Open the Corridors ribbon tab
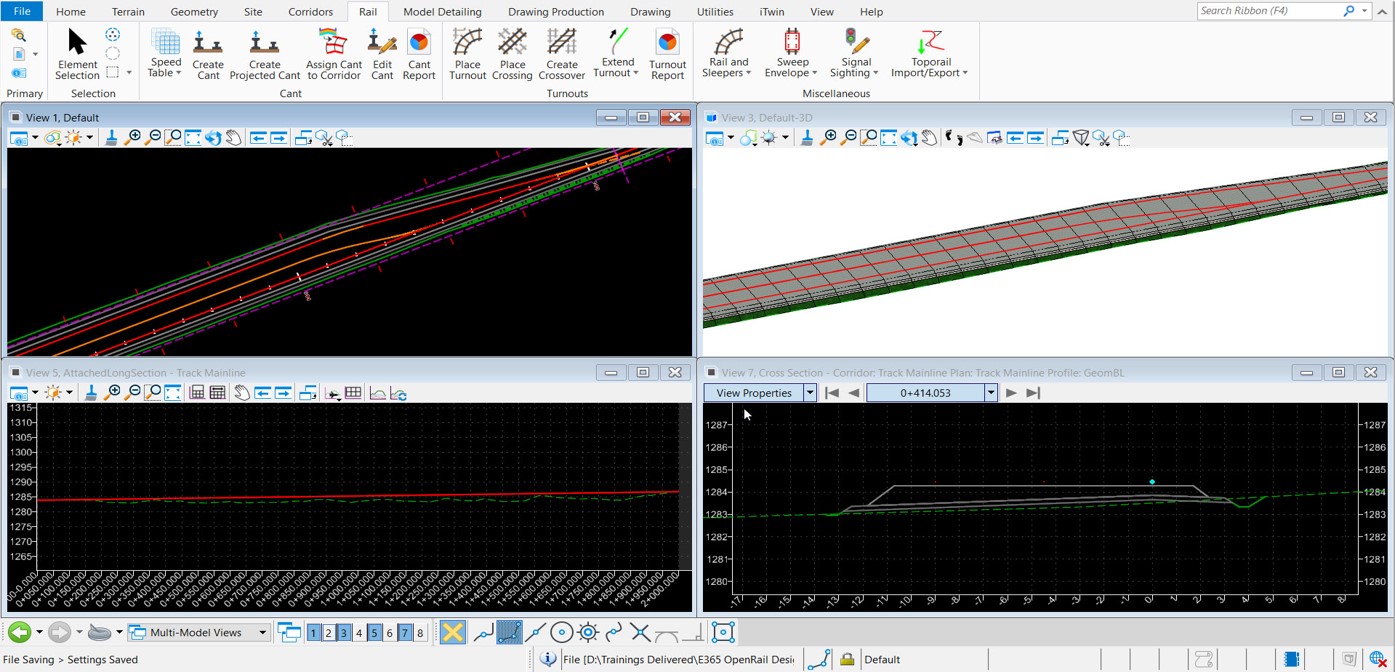Screen dimensions: 1395x672 [x=310, y=11]
